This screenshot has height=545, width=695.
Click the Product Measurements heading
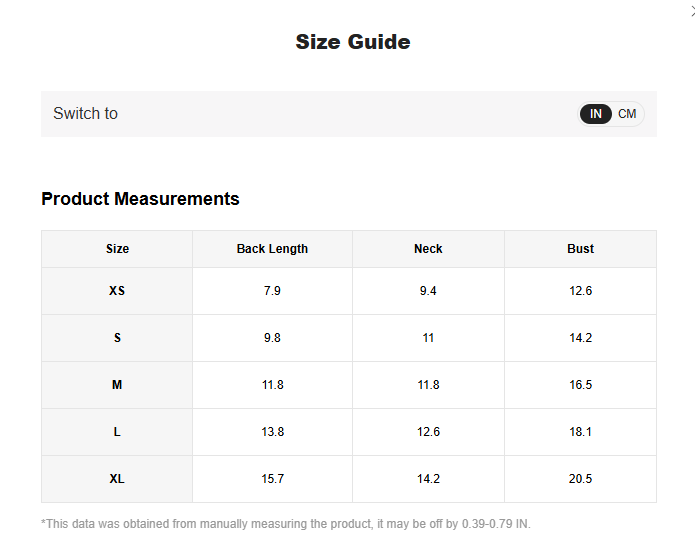[x=140, y=199]
